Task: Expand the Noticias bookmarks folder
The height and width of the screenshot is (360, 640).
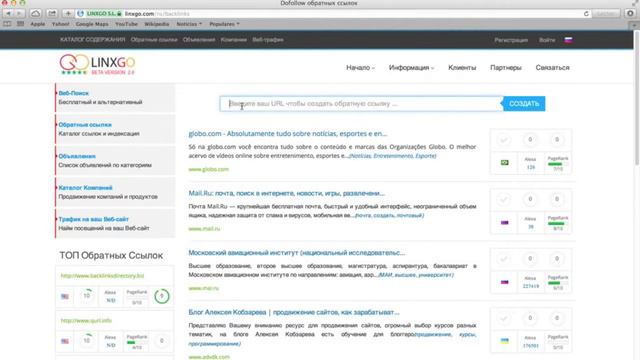Action: tap(189, 24)
